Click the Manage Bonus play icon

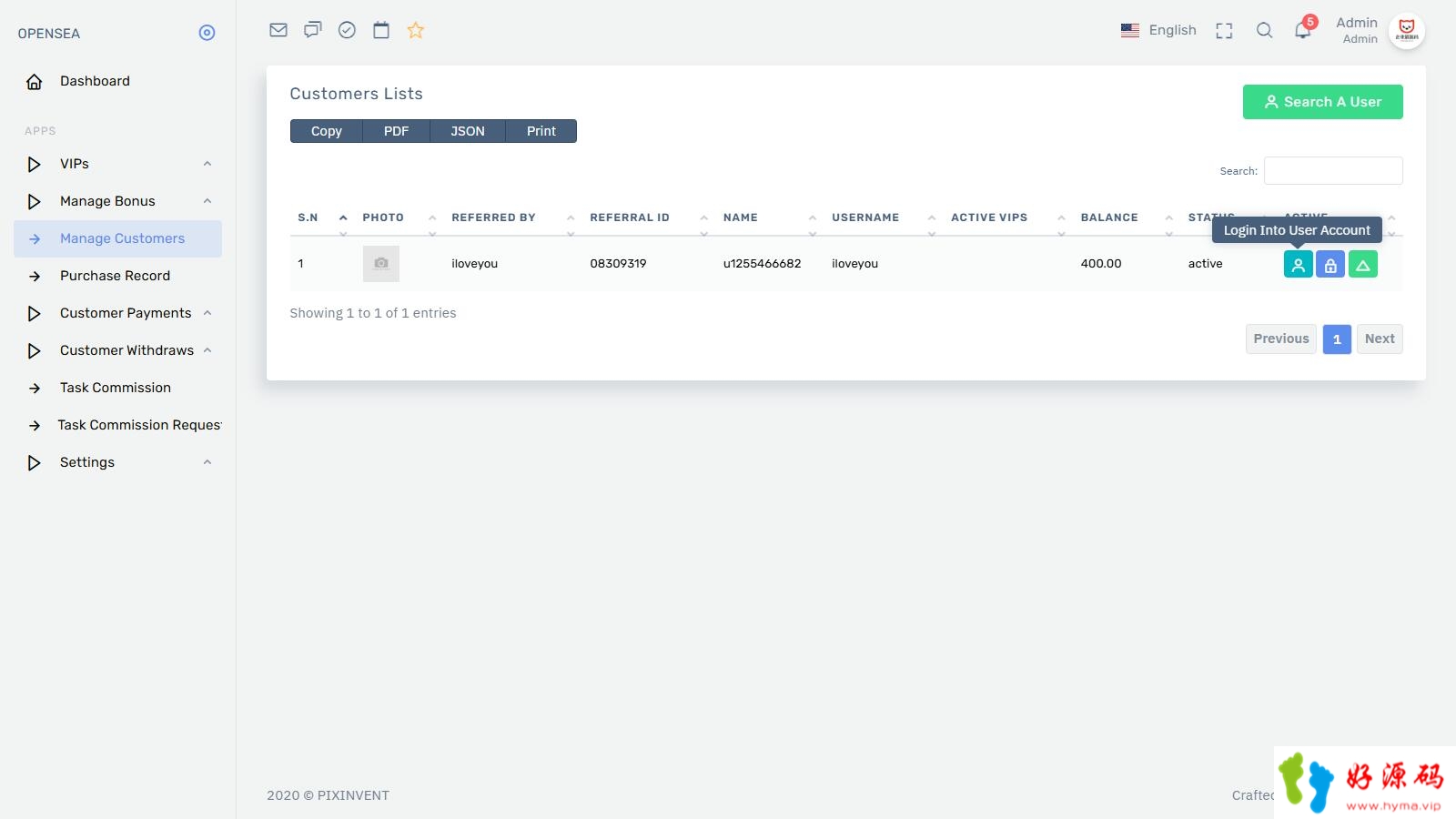[x=35, y=202]
